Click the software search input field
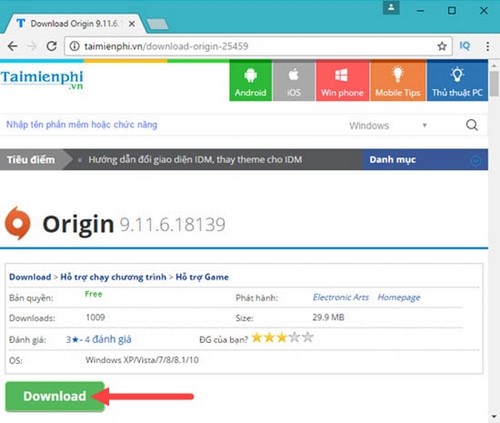The height and width of the screenshot is (423, 500). [167, 125]
